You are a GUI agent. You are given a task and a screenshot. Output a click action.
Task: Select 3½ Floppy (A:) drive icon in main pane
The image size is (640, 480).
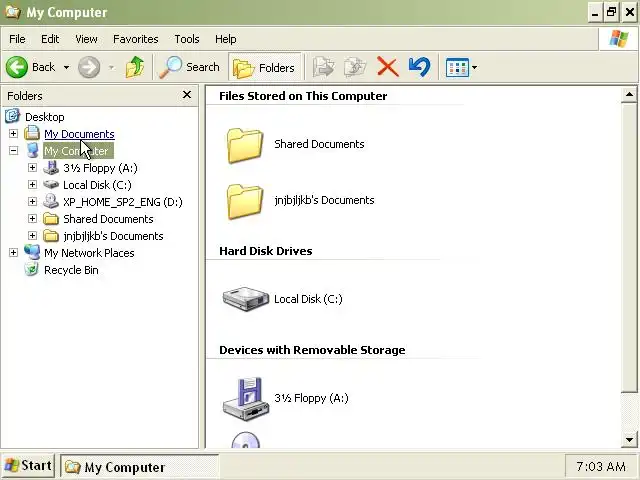246,398
